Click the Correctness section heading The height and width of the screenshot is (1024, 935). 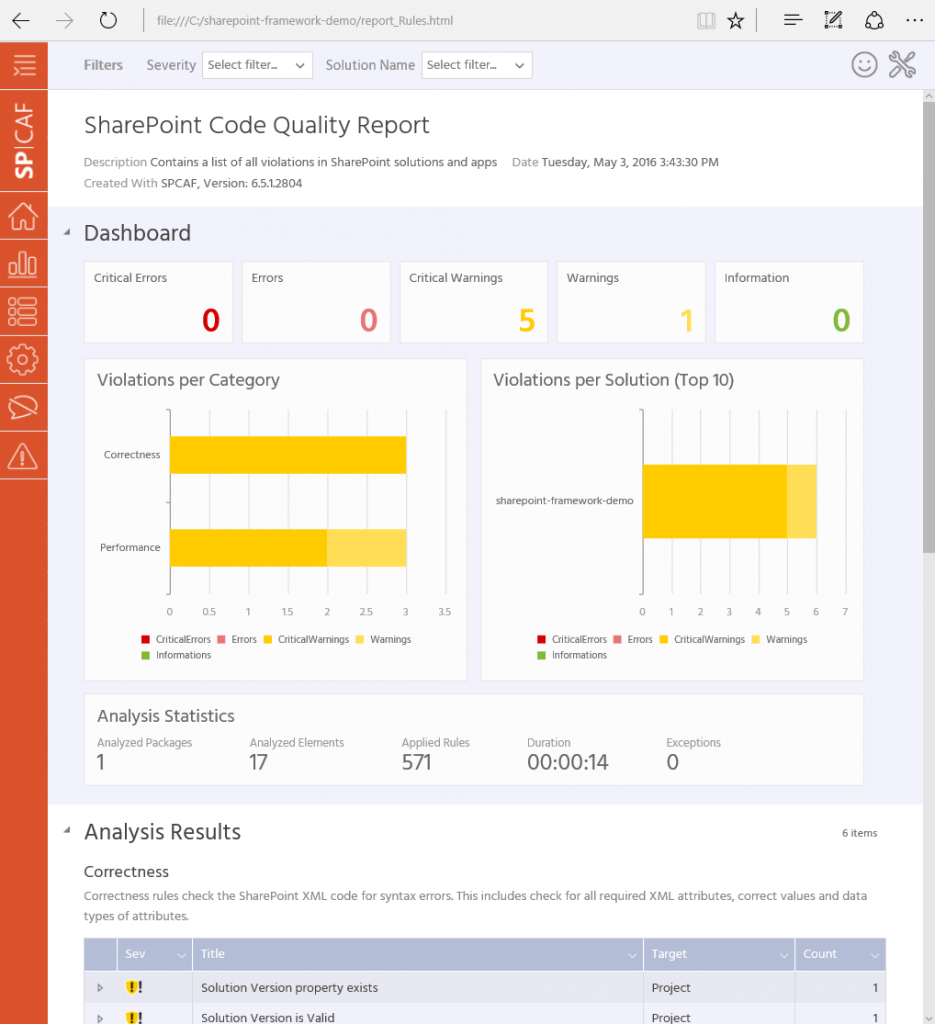[x=127, y=872]
